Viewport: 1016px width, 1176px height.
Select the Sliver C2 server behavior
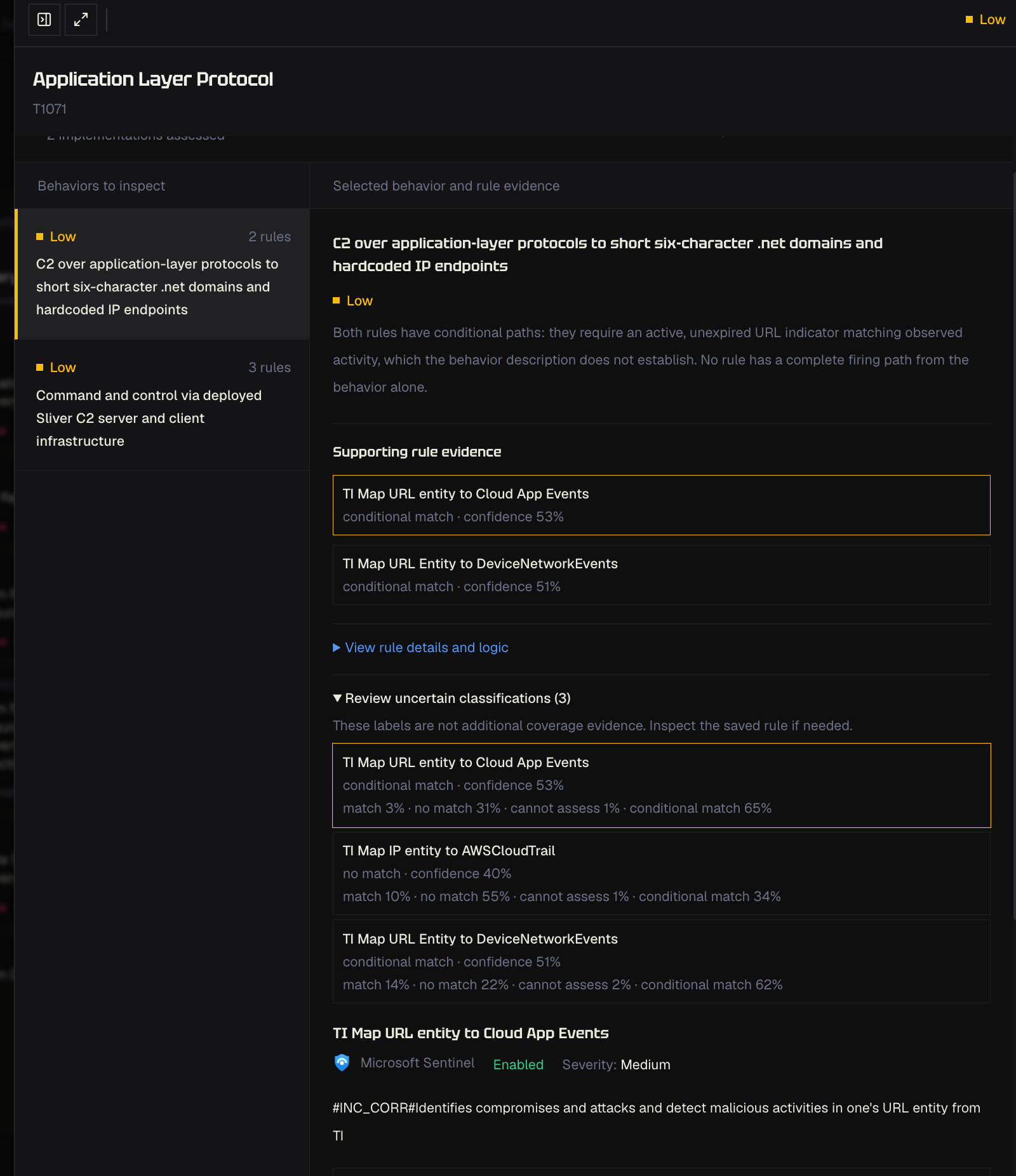tap(163, 405)
